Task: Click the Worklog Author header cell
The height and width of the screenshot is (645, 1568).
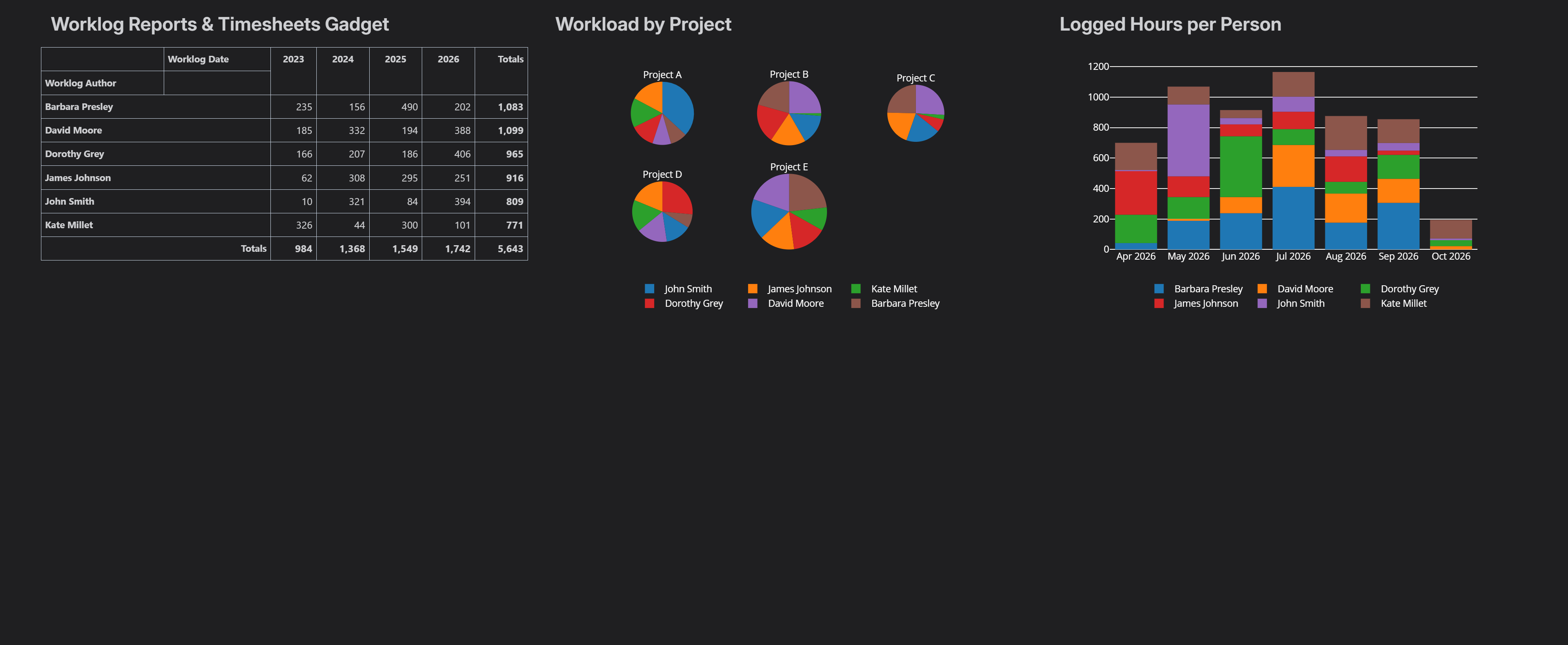Action: 102,83
